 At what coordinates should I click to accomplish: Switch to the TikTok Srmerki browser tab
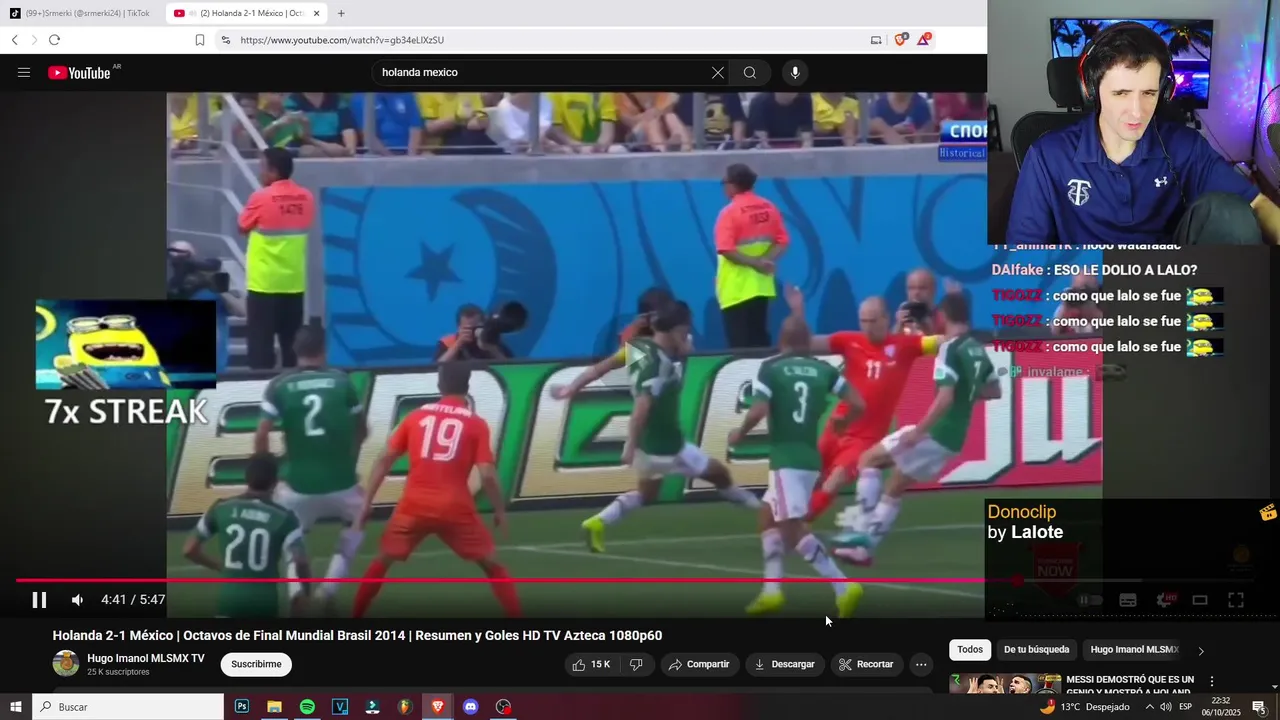pyautogui.click(x=80, y=13)
